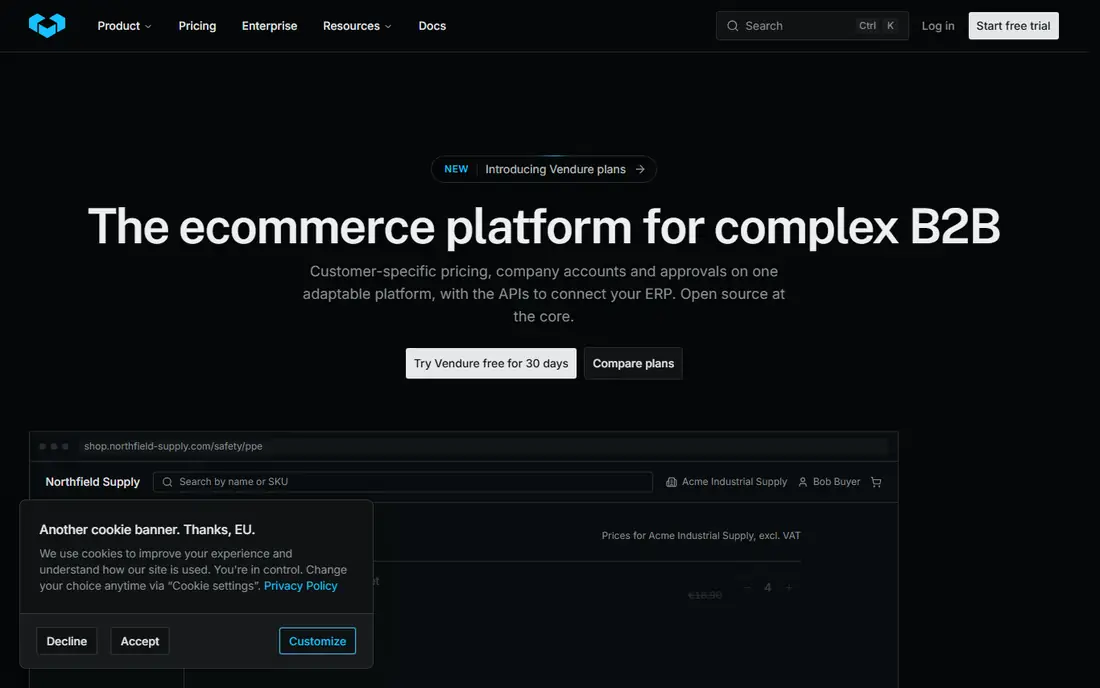
Task: Click the Compare plans button
Action: [633, 363]
